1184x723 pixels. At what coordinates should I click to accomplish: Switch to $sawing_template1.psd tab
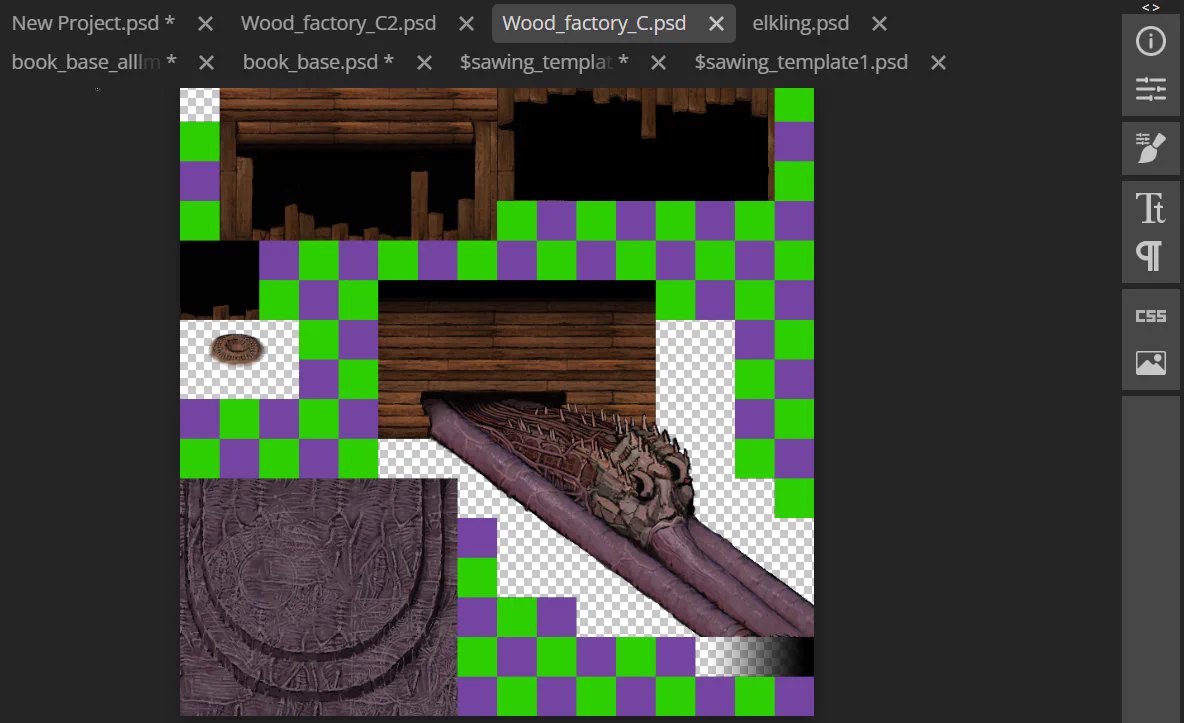pyautogui.click(x=800, y=62)
